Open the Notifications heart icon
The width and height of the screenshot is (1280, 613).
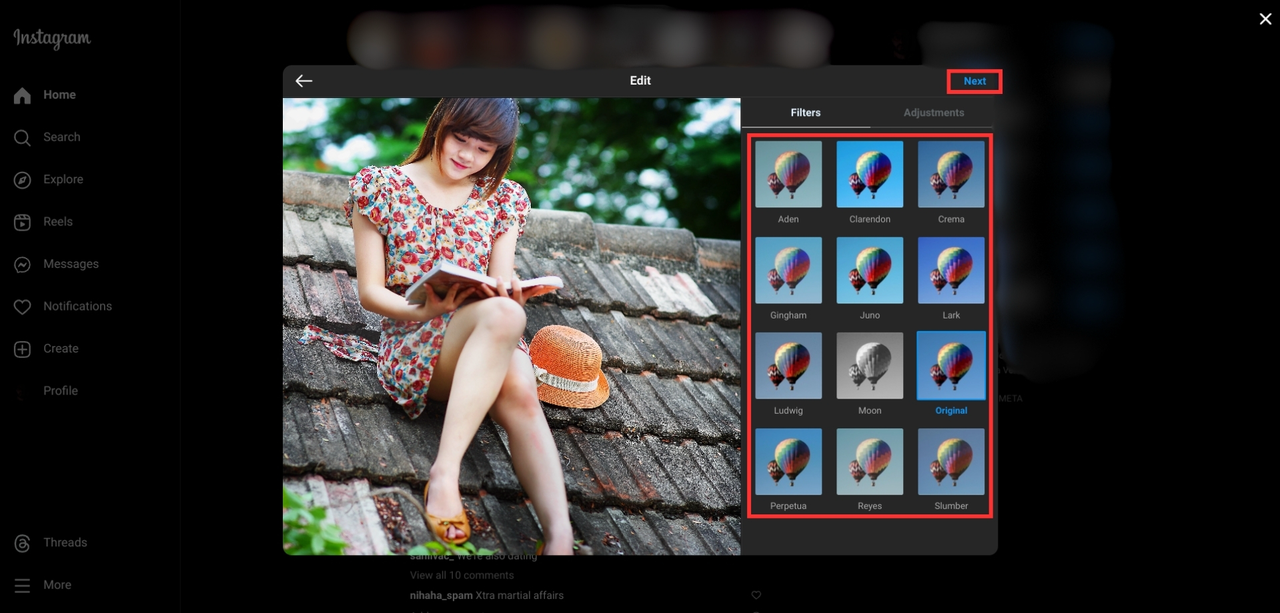[x=22, y=307]
